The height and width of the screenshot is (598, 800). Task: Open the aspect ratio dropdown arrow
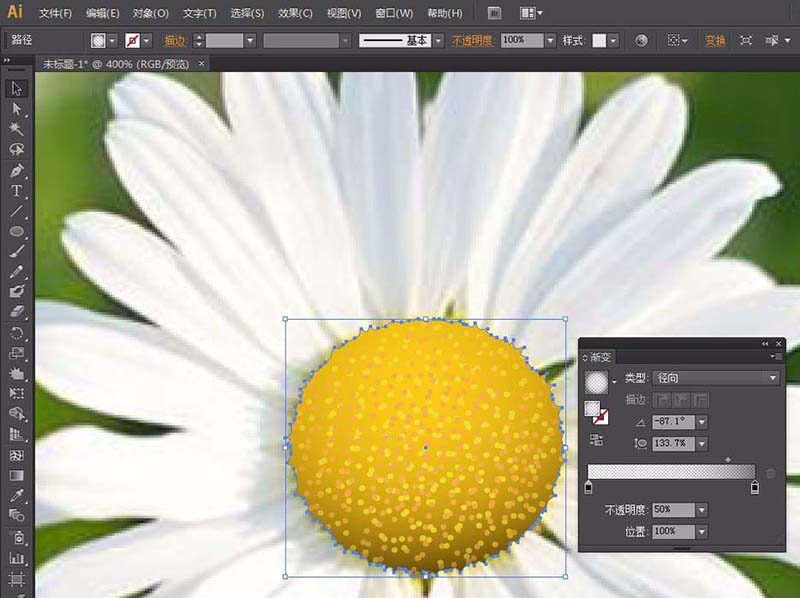point(702,444)
